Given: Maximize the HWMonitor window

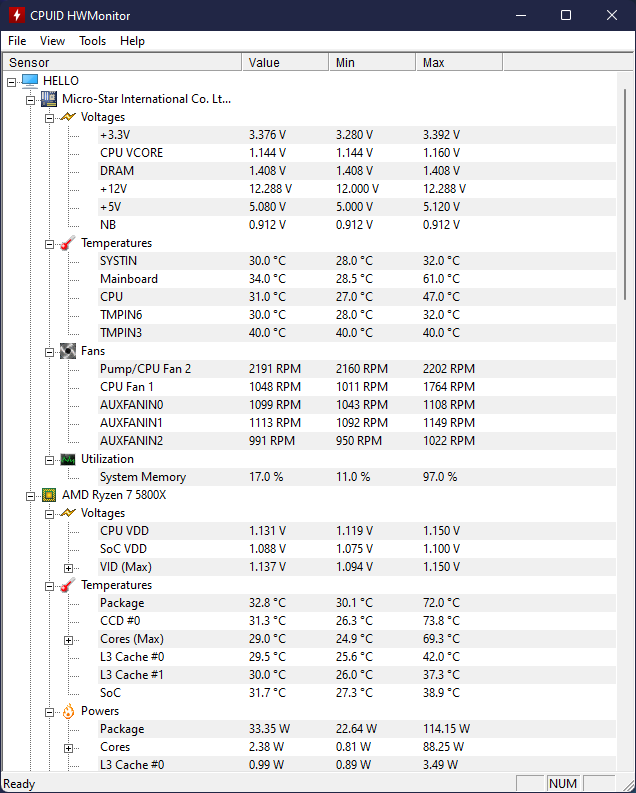Looking at the screenshot, I should pyautogui.click(x=566, y=15).
